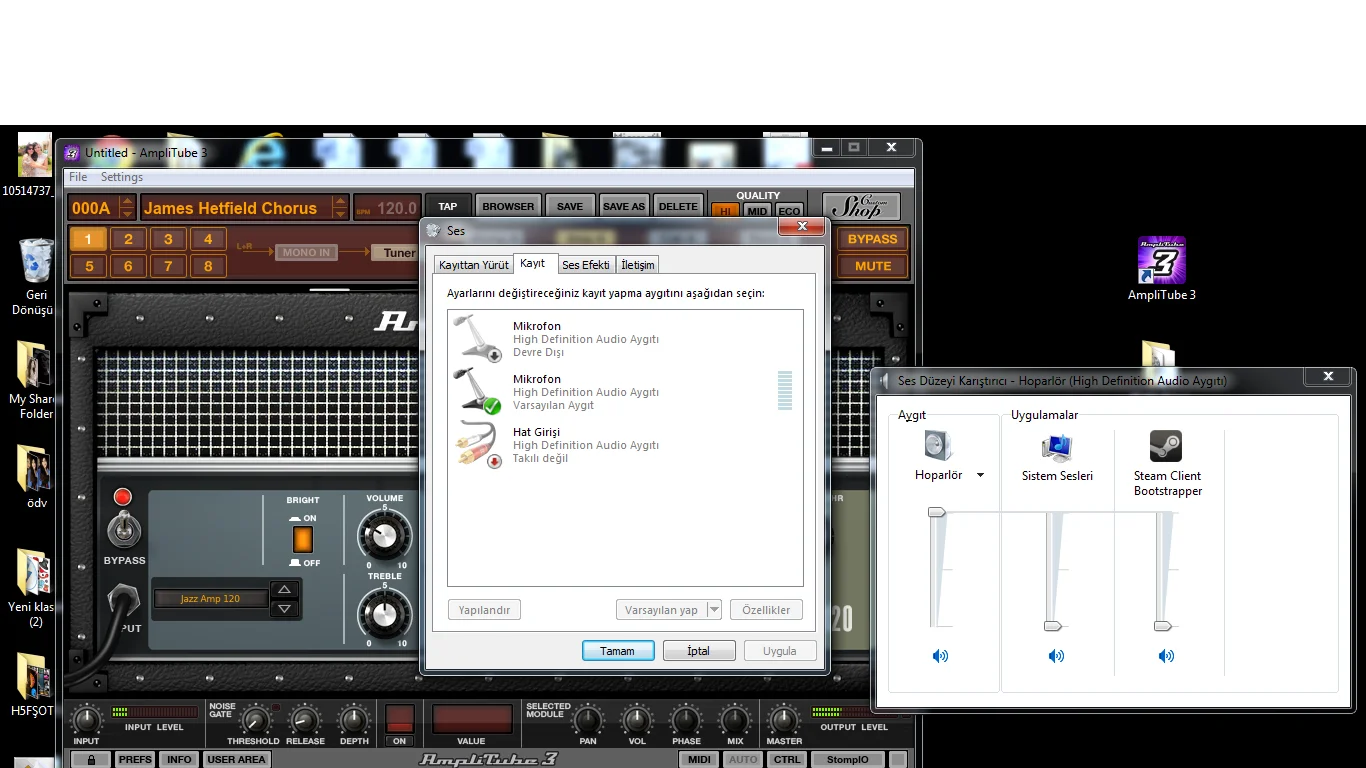Image resolution: width=1366 pixels, height=768 pixels.
Task: Mute Steam Client Bootstrapper speaker icon
Action: [x=1166, y=656]
